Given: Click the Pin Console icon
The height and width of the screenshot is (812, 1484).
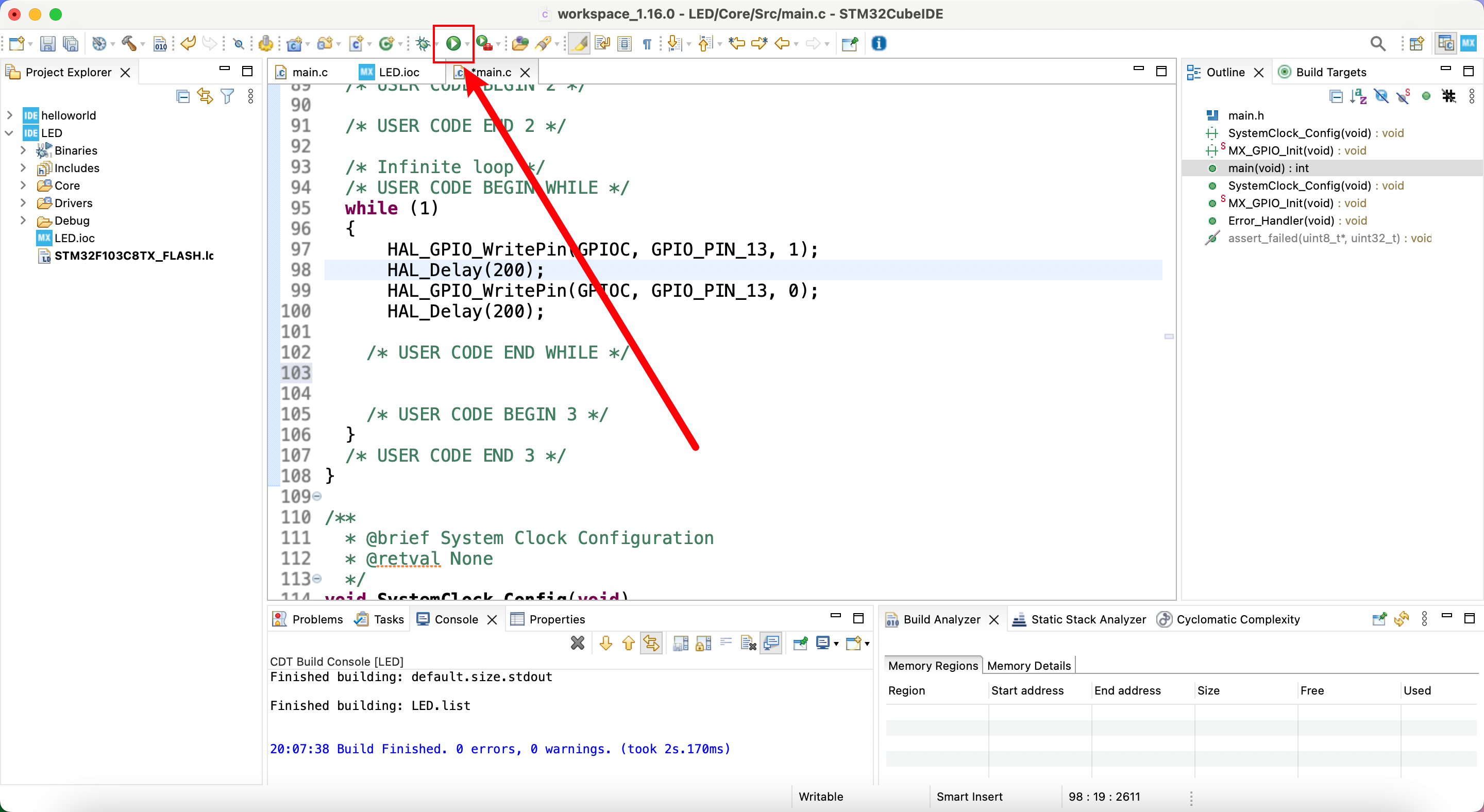Looking at the screenshot, I should (x=800, y=642).
